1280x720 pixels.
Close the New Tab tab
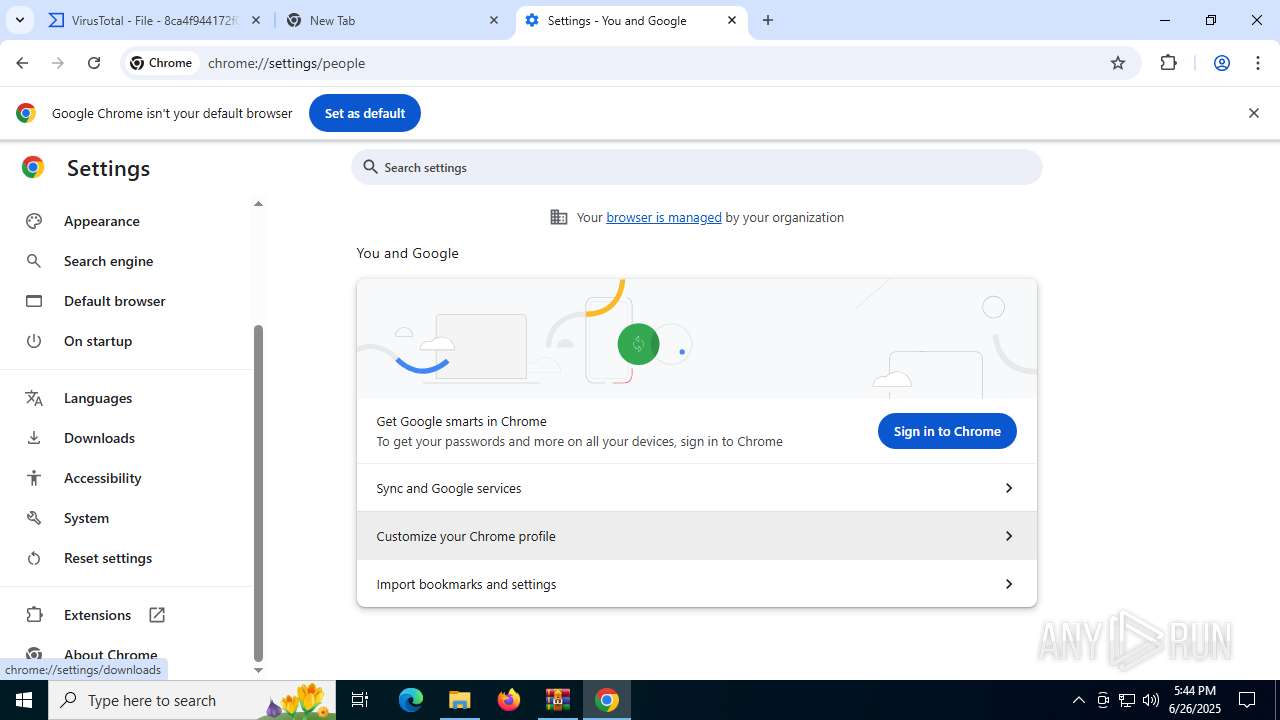(x=494, y=20)
